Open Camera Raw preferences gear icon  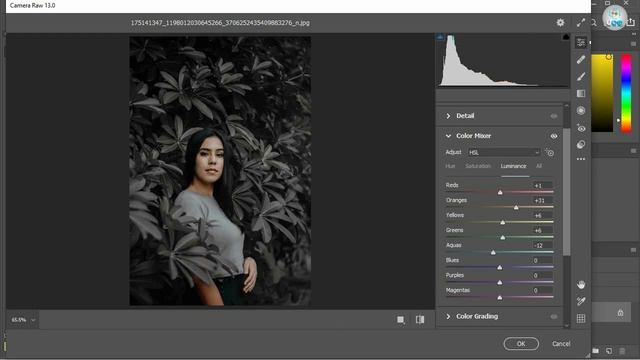click(560, 22)
